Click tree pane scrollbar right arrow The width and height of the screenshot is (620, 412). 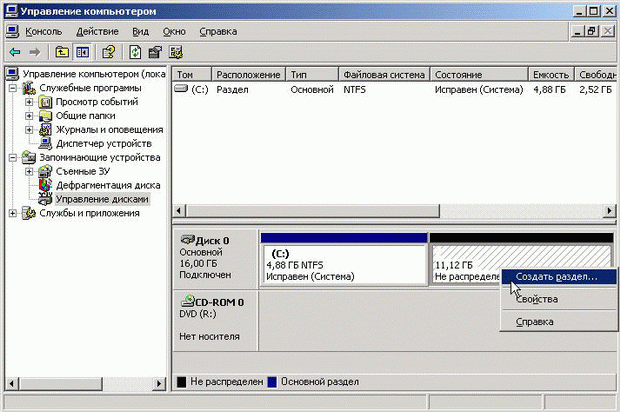(x=159, y=383)
